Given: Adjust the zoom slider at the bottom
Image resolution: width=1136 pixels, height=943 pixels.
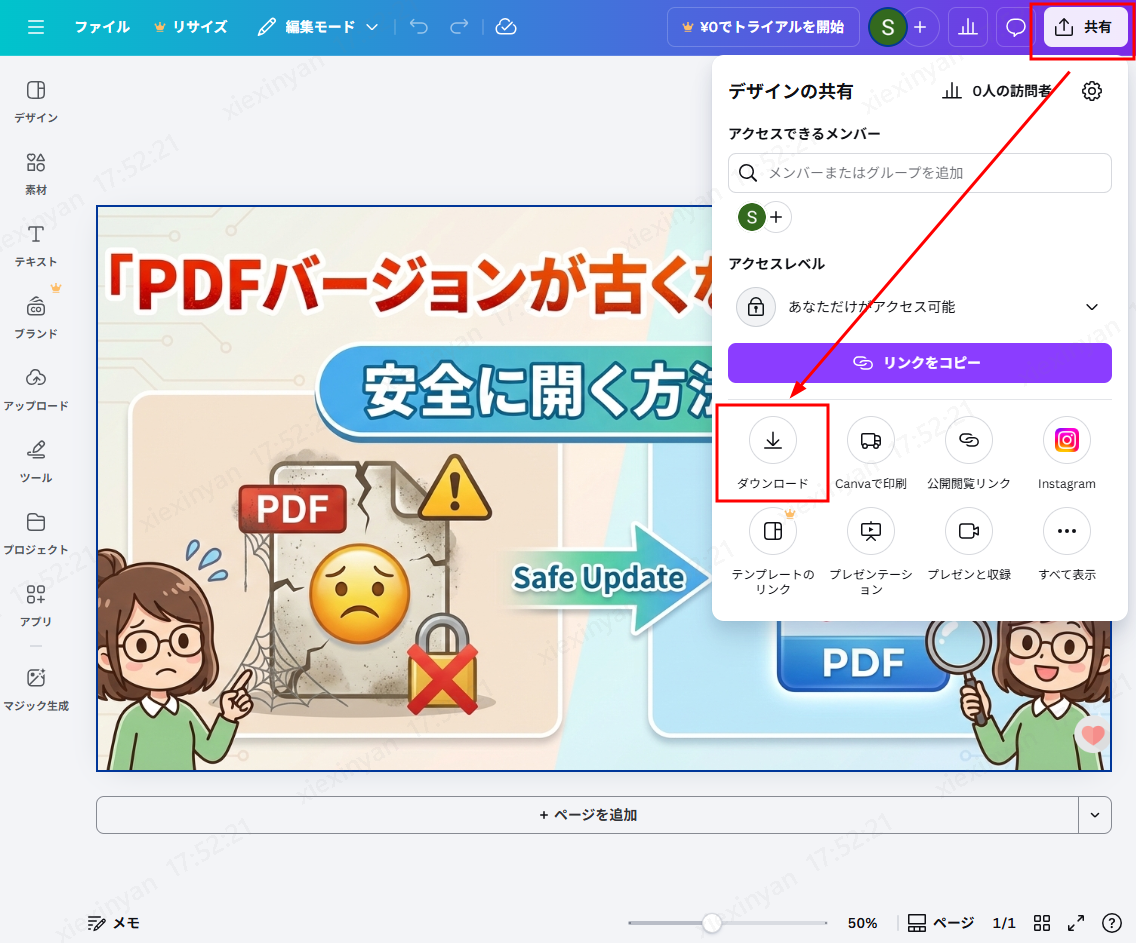Looking at the screenshot, I should pyautogui.click(x=710, y=922).
